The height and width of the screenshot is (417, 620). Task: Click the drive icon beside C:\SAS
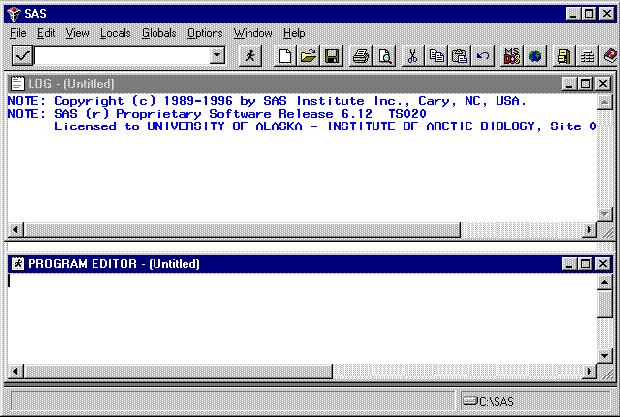point(471,401)
